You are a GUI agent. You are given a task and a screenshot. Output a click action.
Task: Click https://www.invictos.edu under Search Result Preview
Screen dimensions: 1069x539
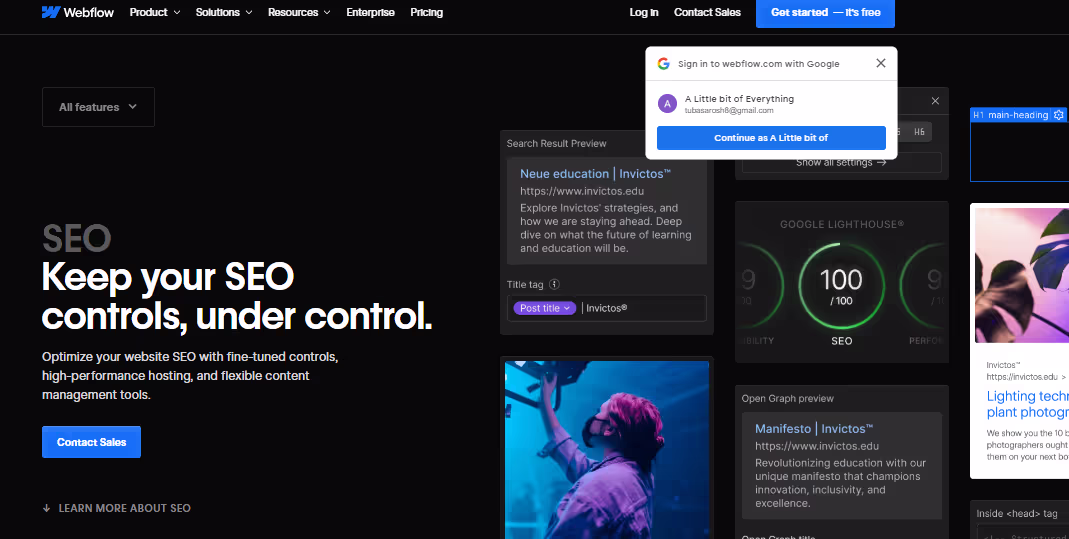pyautogui.click(x=582, y=191)
